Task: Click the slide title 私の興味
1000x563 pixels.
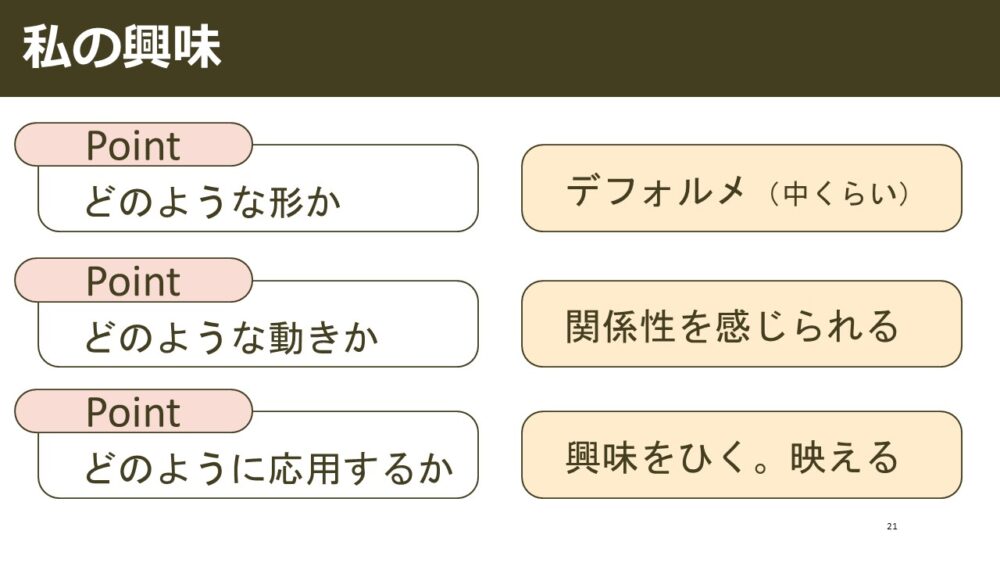Action: pos(121,47)
